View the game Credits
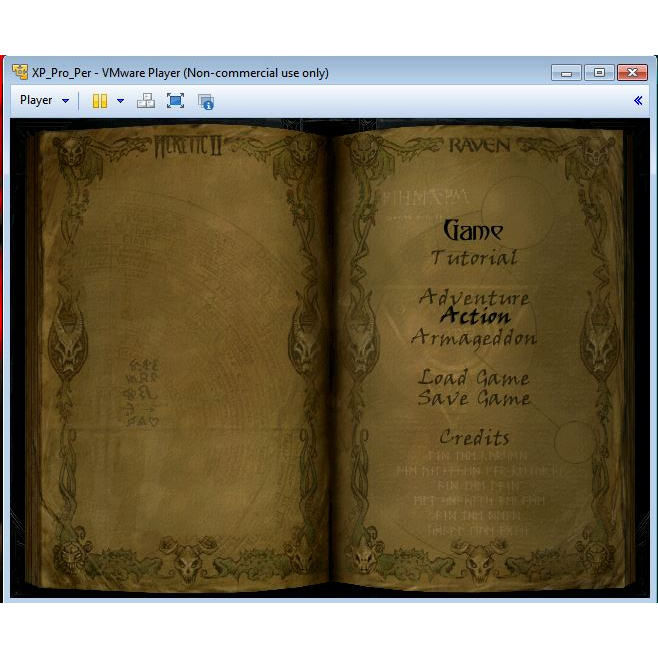This screenshot has height=658, width=658. click(474, 438)
